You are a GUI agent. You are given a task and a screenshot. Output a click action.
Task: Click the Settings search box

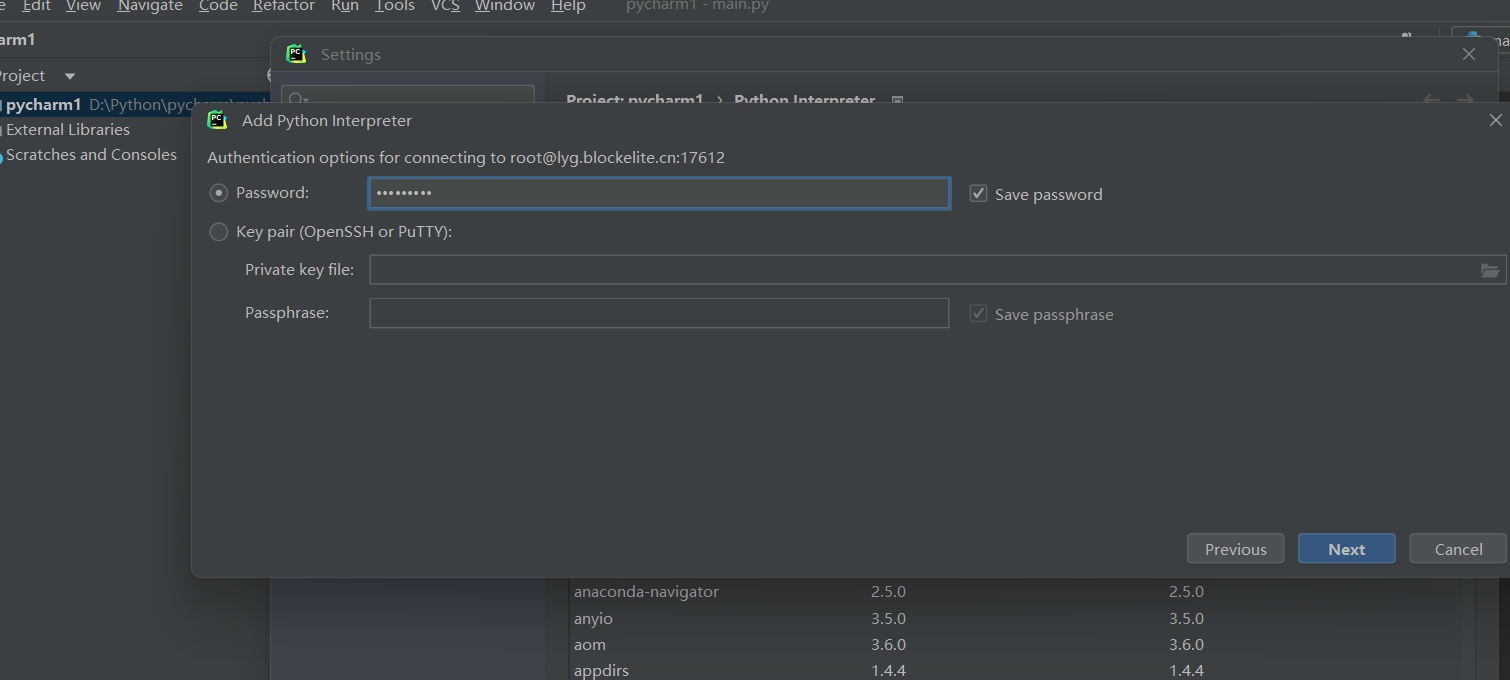pyautogui.click(x=408, y=97)
